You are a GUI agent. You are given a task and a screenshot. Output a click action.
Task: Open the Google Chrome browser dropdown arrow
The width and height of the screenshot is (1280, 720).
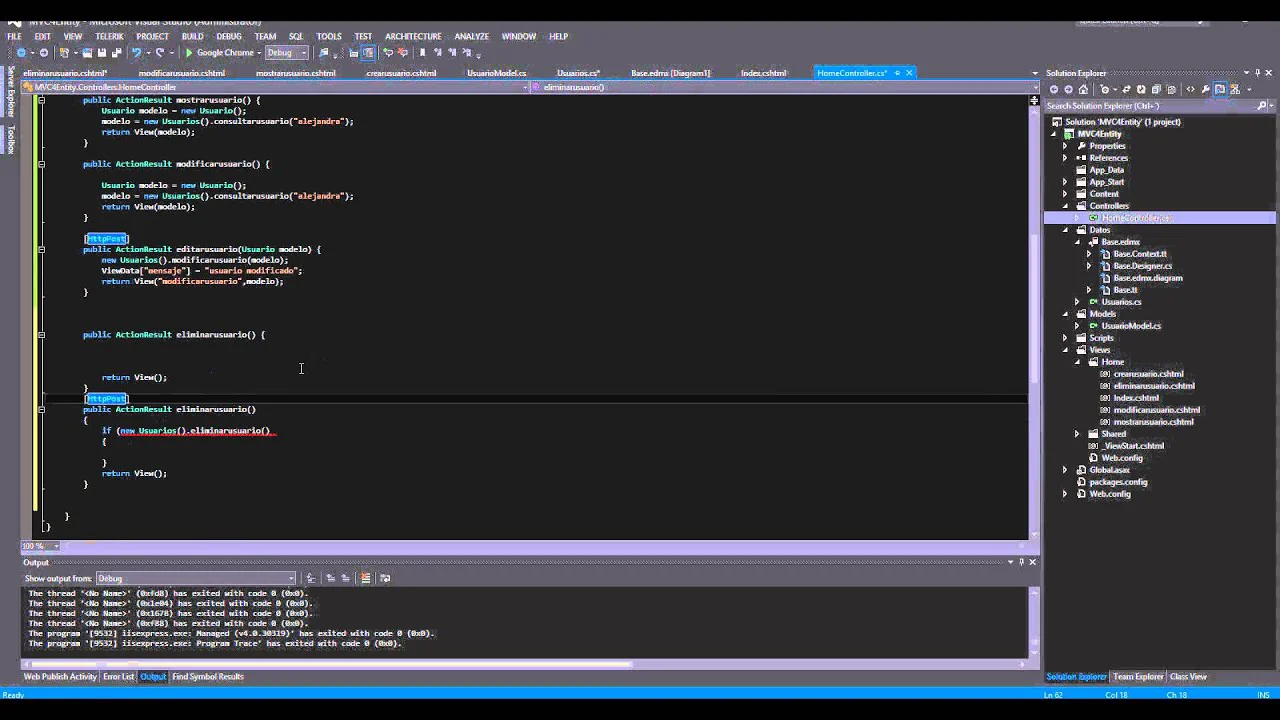pyautogui.click(x=260, y=53)
